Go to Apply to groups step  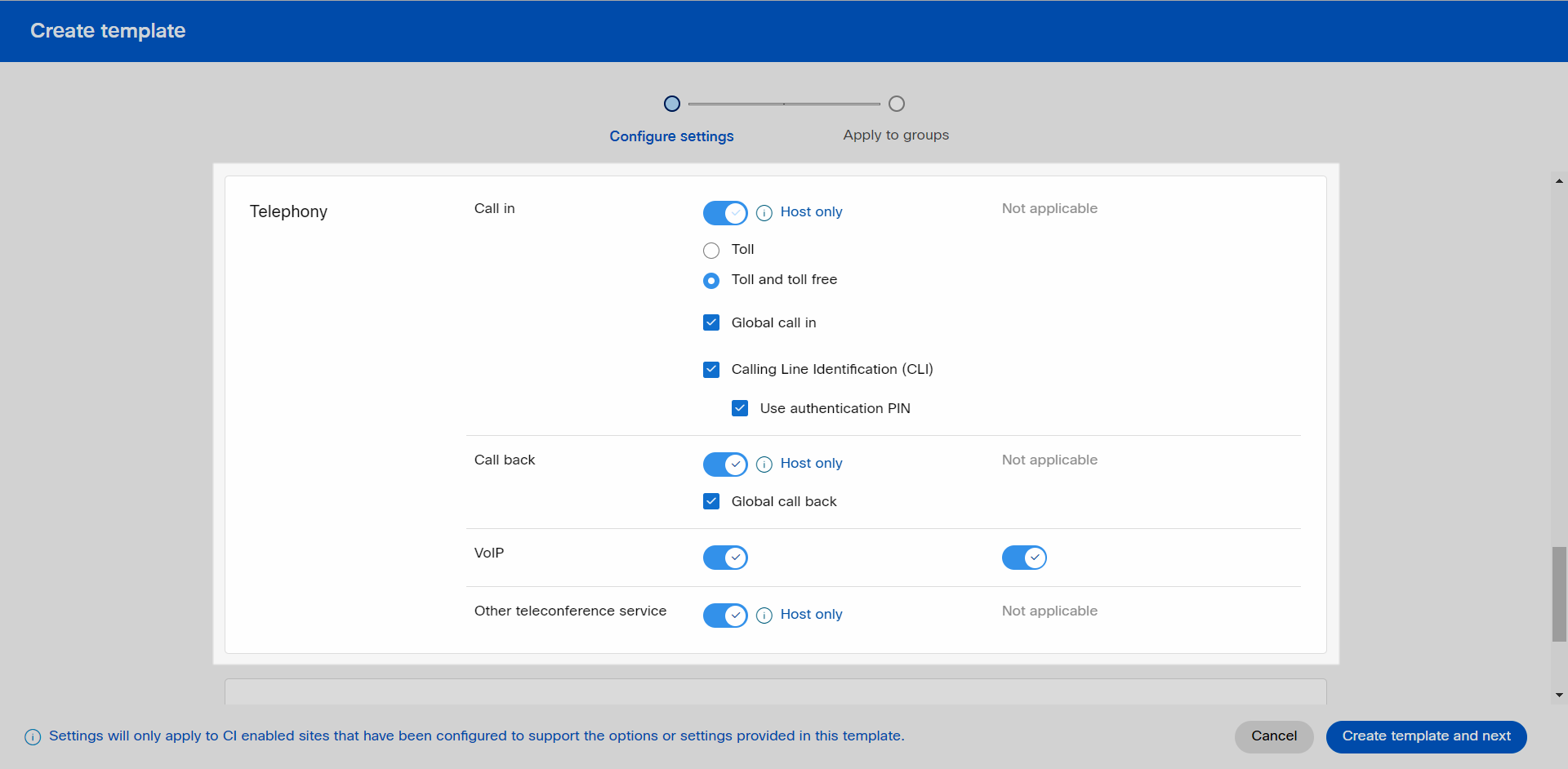pos(896,135)
